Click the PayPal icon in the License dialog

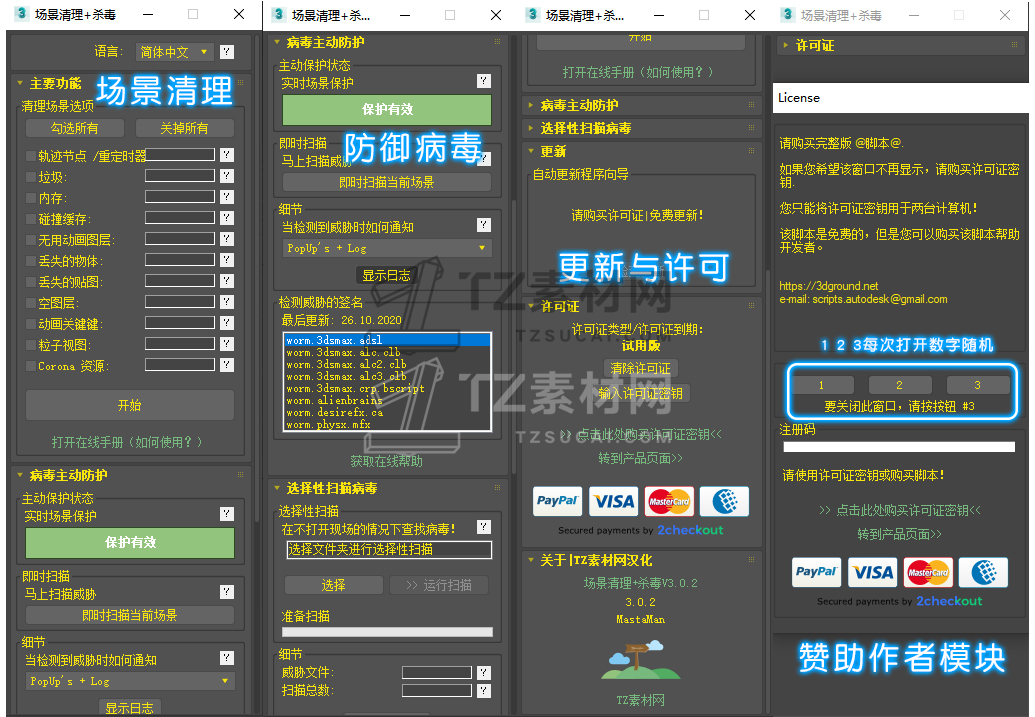(817, 572)
